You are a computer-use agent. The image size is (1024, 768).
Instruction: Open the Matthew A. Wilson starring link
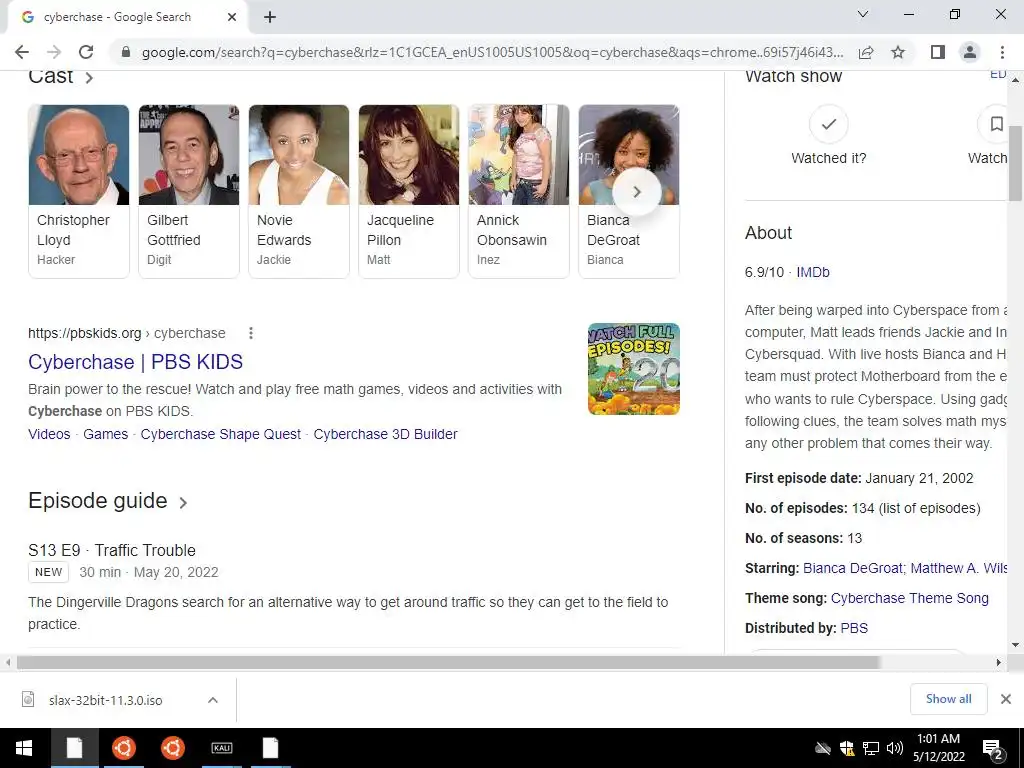pyautogui.click(x=959, y=568)
